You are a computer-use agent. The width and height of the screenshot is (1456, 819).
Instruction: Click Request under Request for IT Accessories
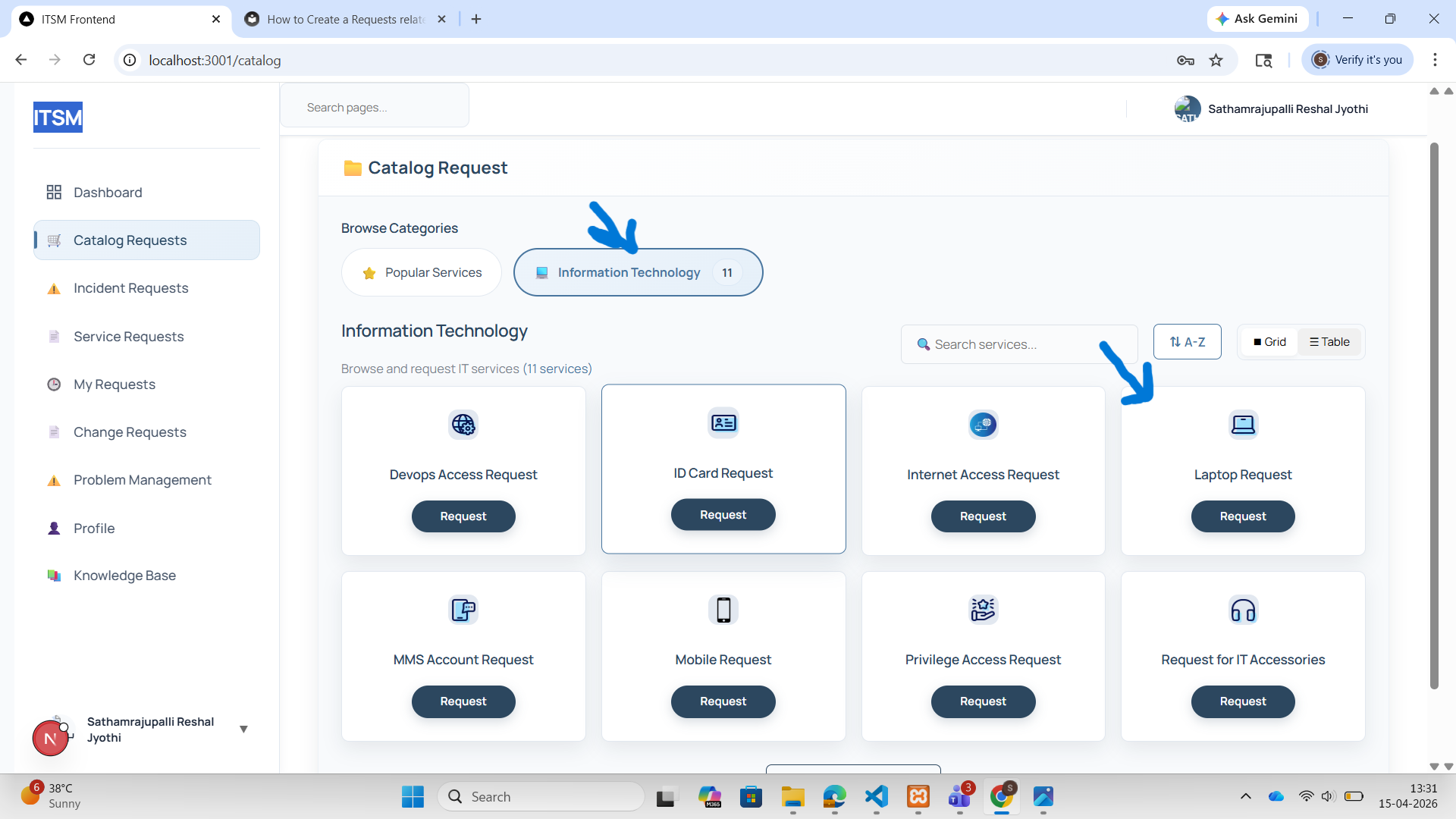pyautogui.click(x=1243, y=701)
